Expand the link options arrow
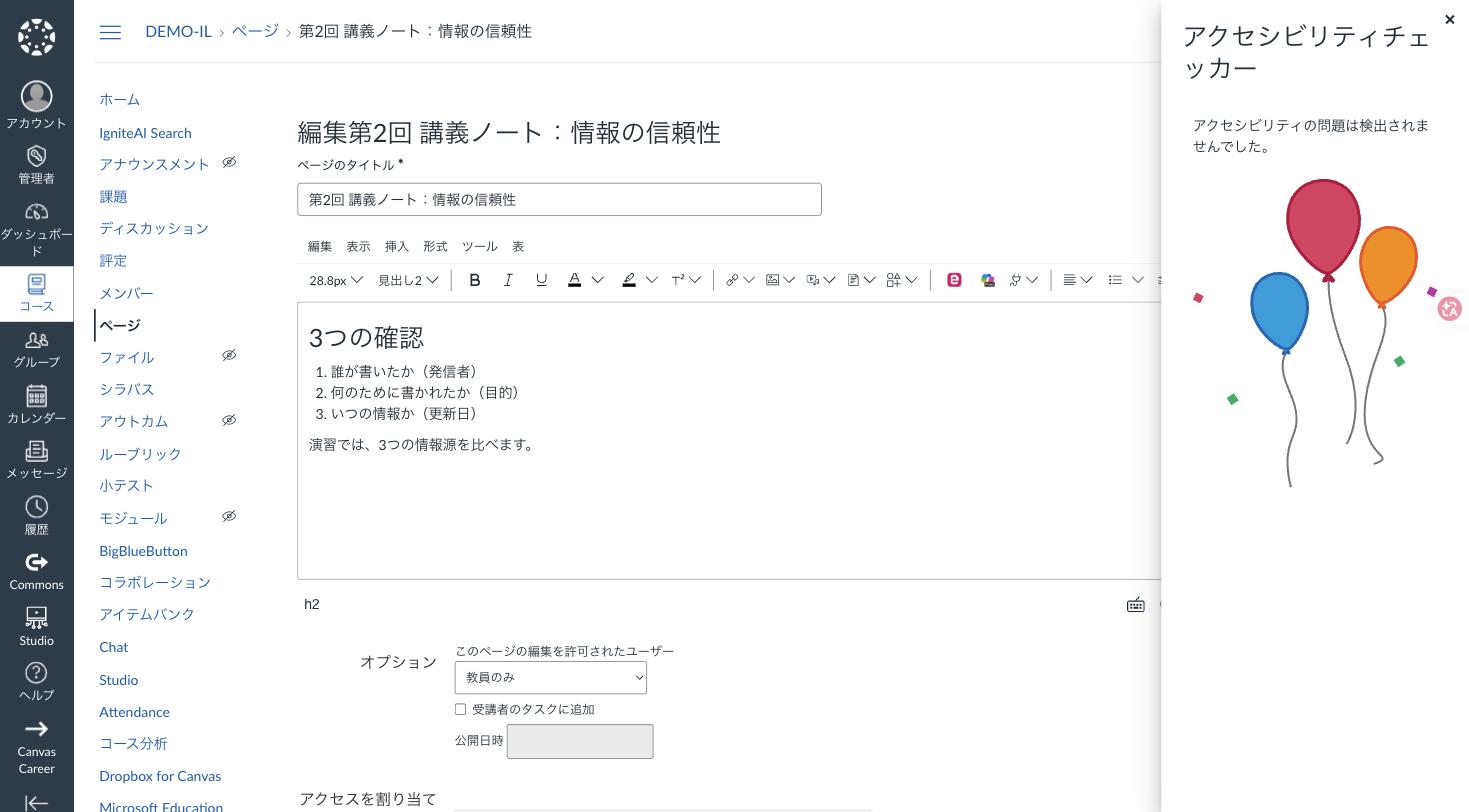Image resolution: width=1469 pixels, height=812 pixels. (749, 280)
